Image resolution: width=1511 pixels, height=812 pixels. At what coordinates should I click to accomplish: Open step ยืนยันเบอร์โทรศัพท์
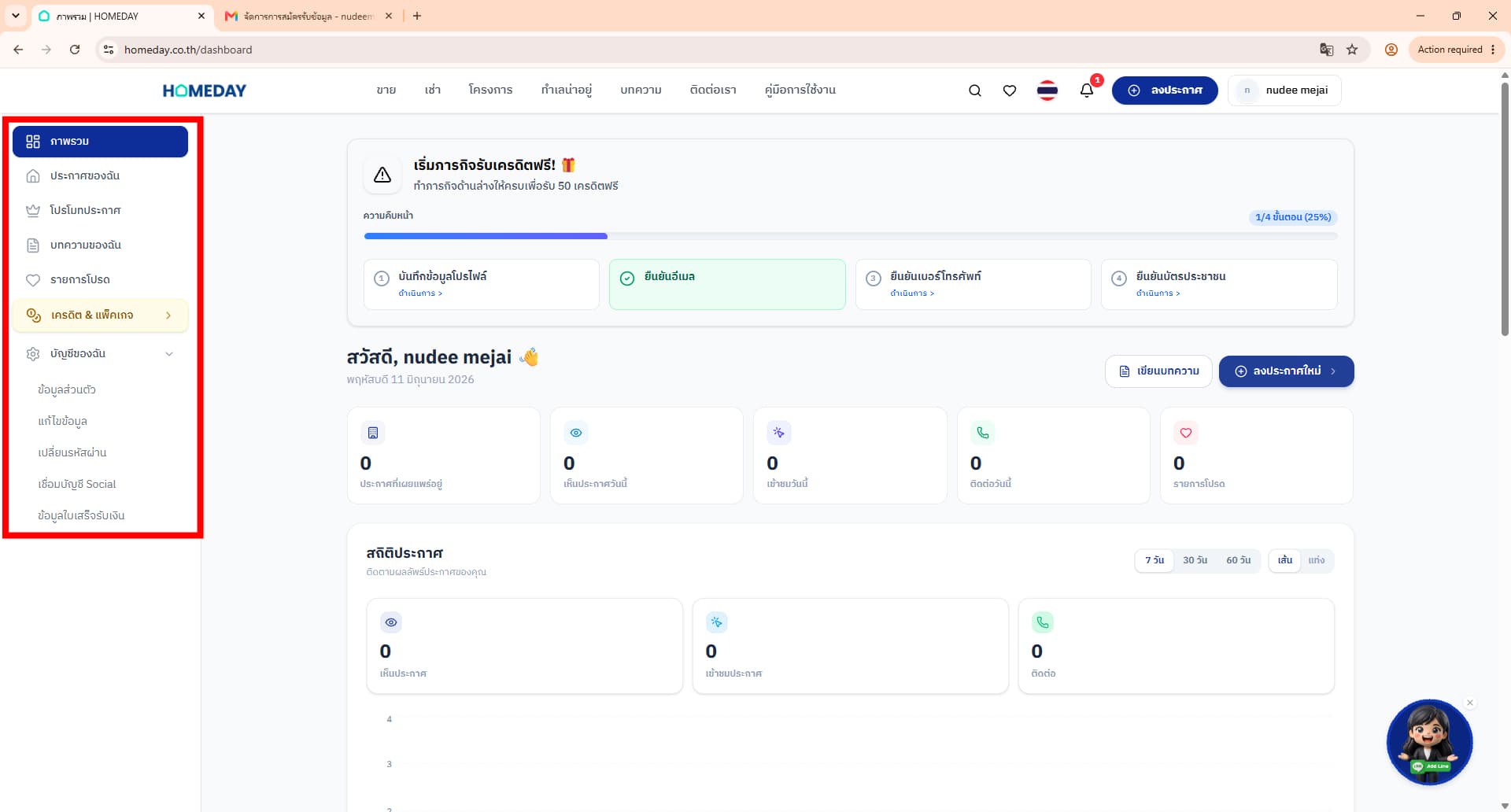click(973, 284)
